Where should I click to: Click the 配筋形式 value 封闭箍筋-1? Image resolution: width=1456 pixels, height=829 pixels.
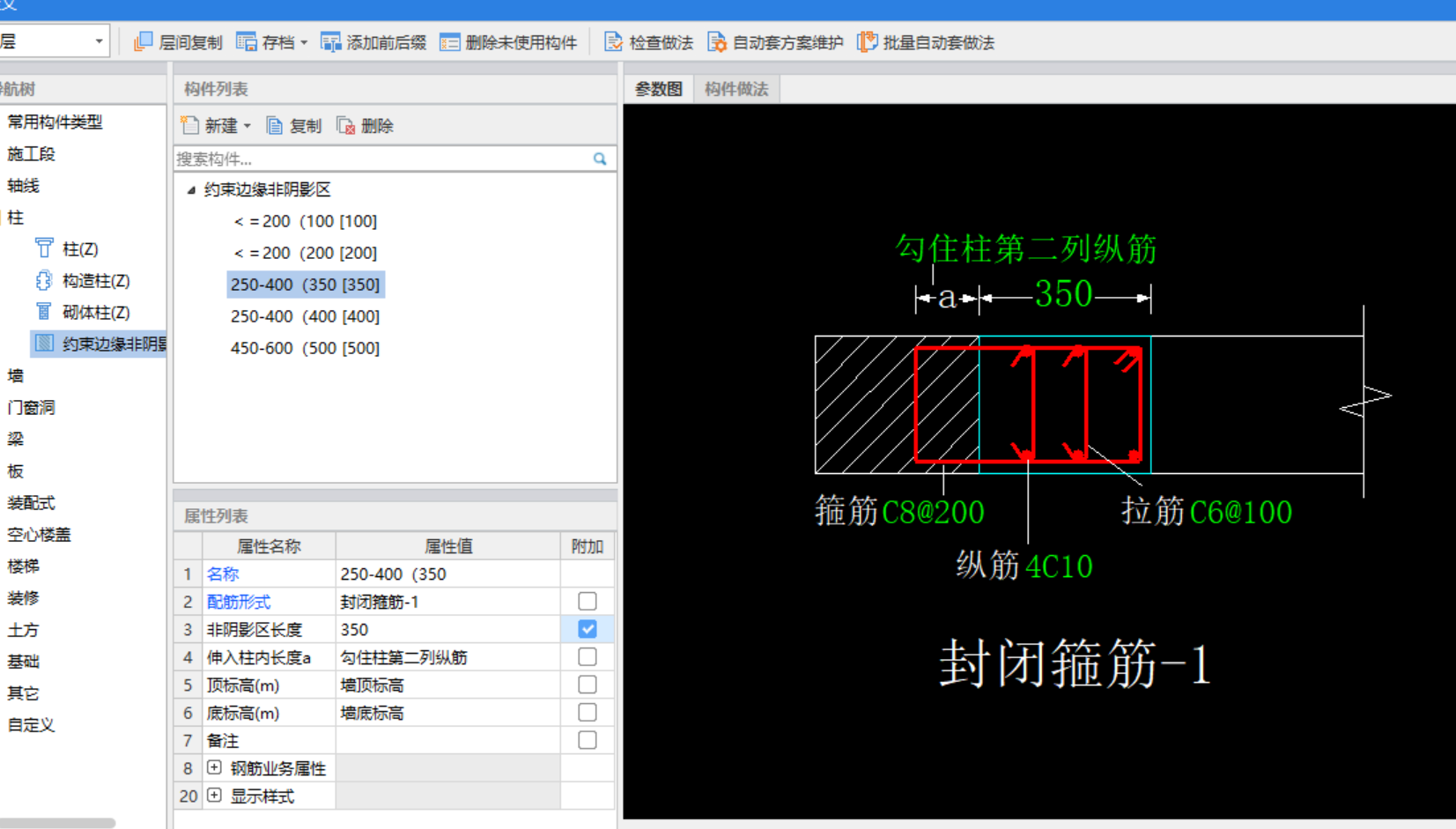pos(380,602)
